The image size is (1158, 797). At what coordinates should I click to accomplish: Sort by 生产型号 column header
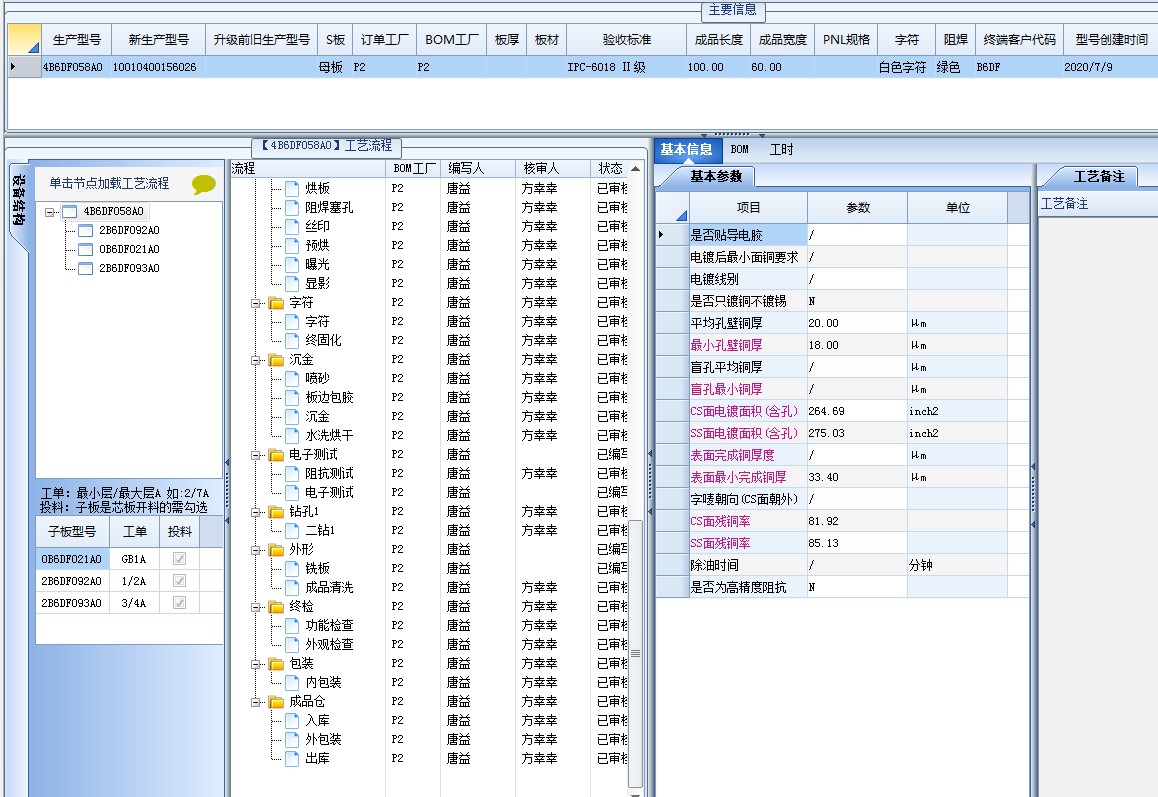pos(76,40)
